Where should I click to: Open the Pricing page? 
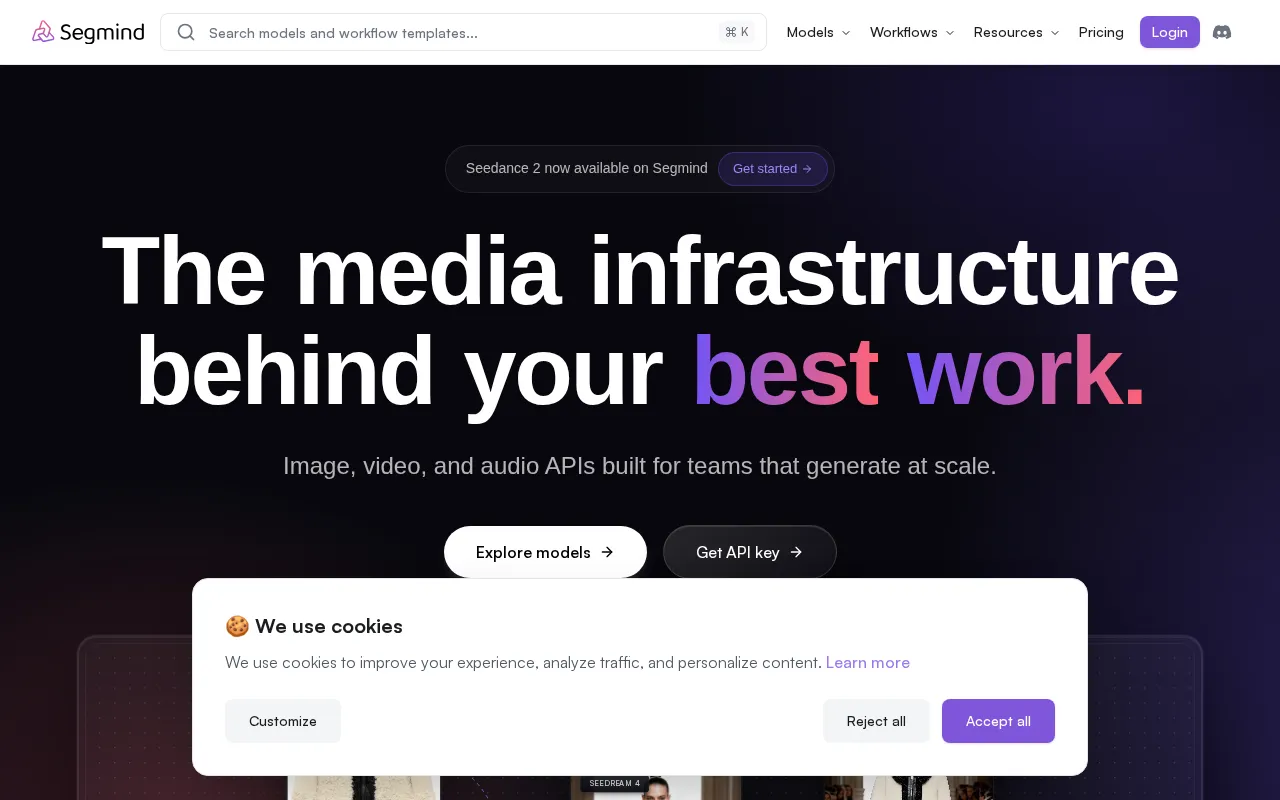pos(1101,32)
